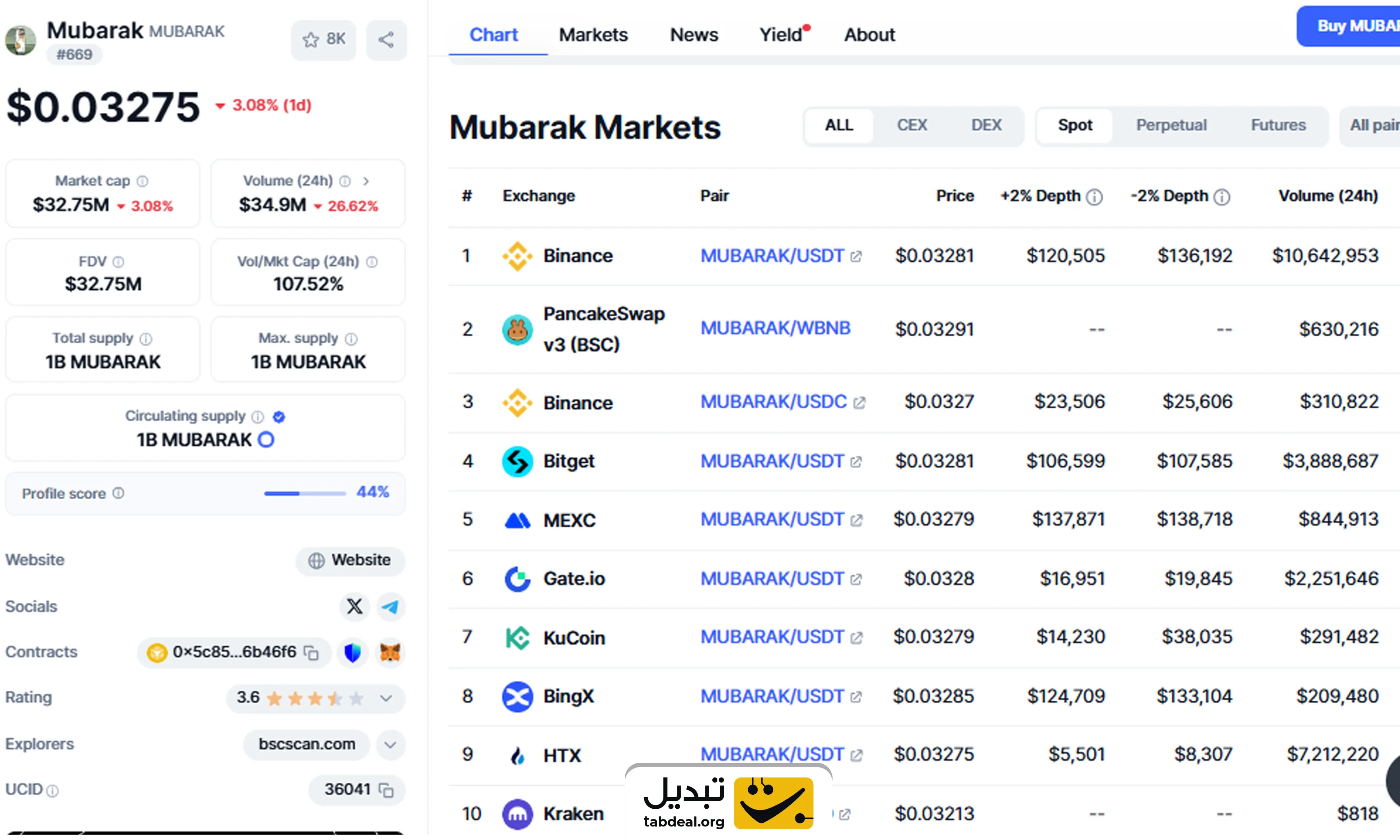The image size is (1400, 840).
Task: Click the star watchlist button showing 8K
Action: pos(323,40)
